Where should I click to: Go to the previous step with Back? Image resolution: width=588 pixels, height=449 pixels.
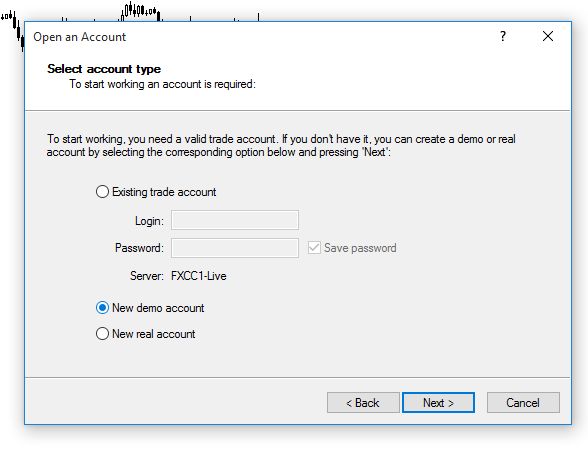coord(363,402)
